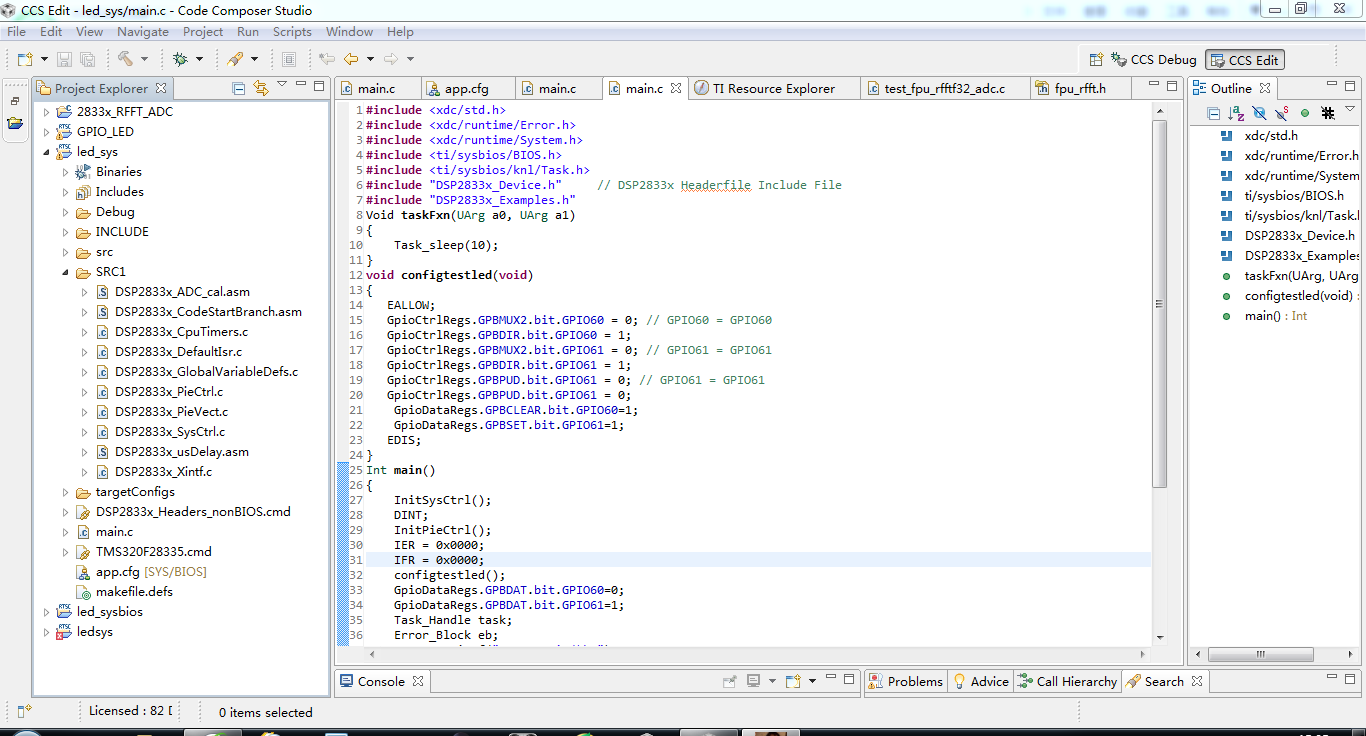This screenshot has height=736, width=1366.
Task: Toggle Link with Editor in Project Explorer
Action: point(261,88)
